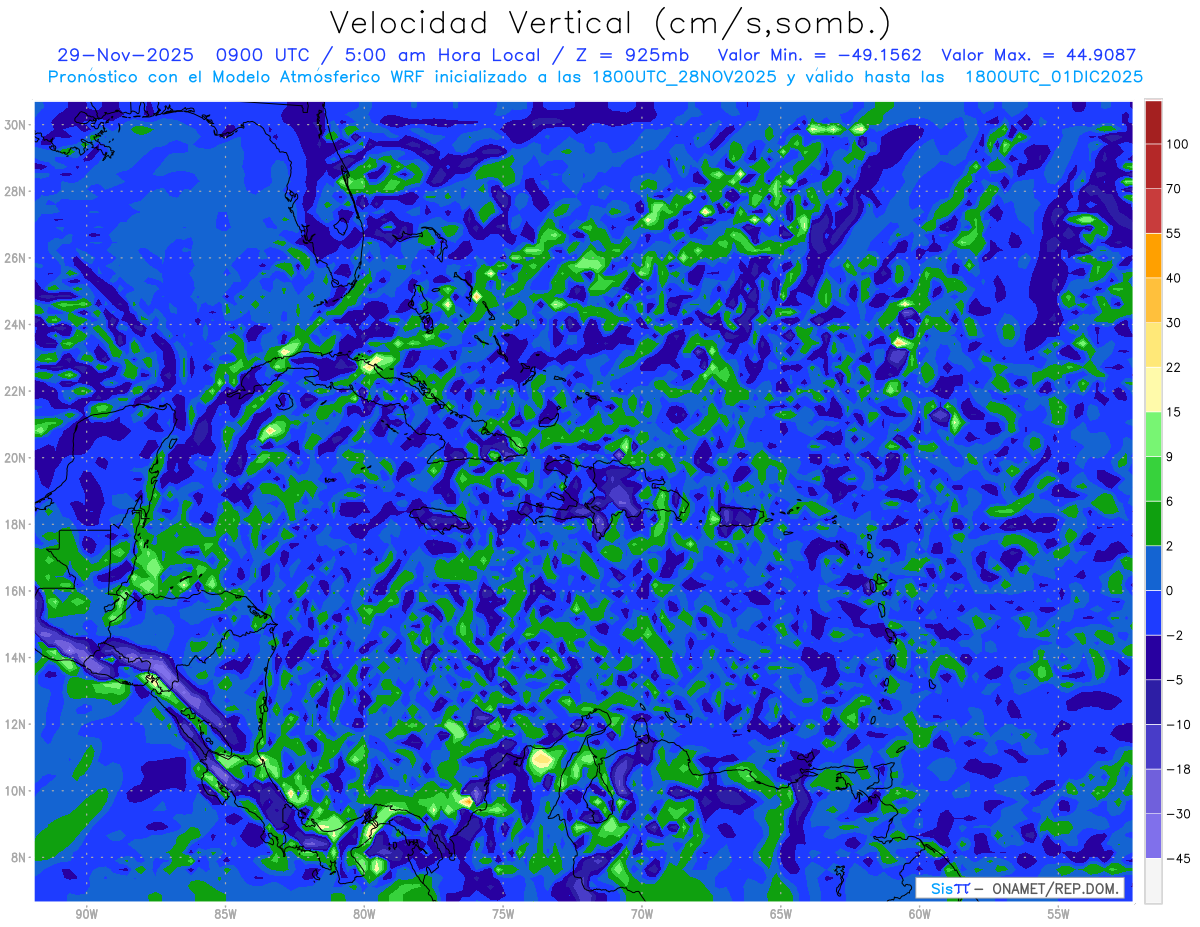Click latitude axis label '30N'
The width and height of the screenshot is (1200, 927).
pyautogui.click(x=17, y=125)
